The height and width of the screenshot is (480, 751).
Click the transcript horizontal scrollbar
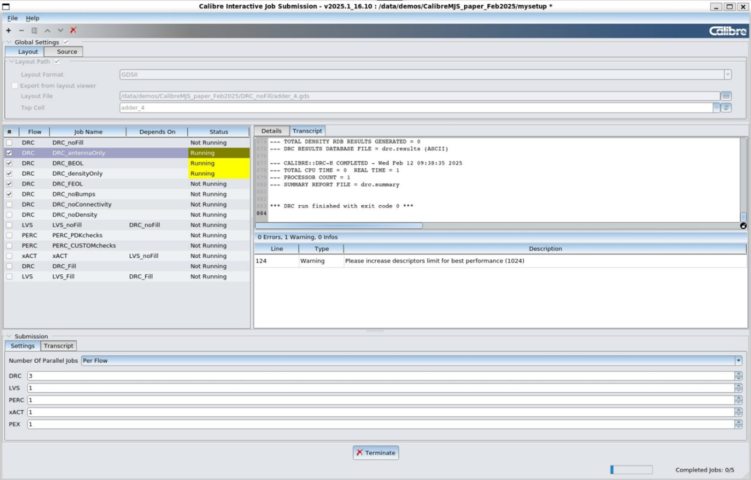point(339,226)
